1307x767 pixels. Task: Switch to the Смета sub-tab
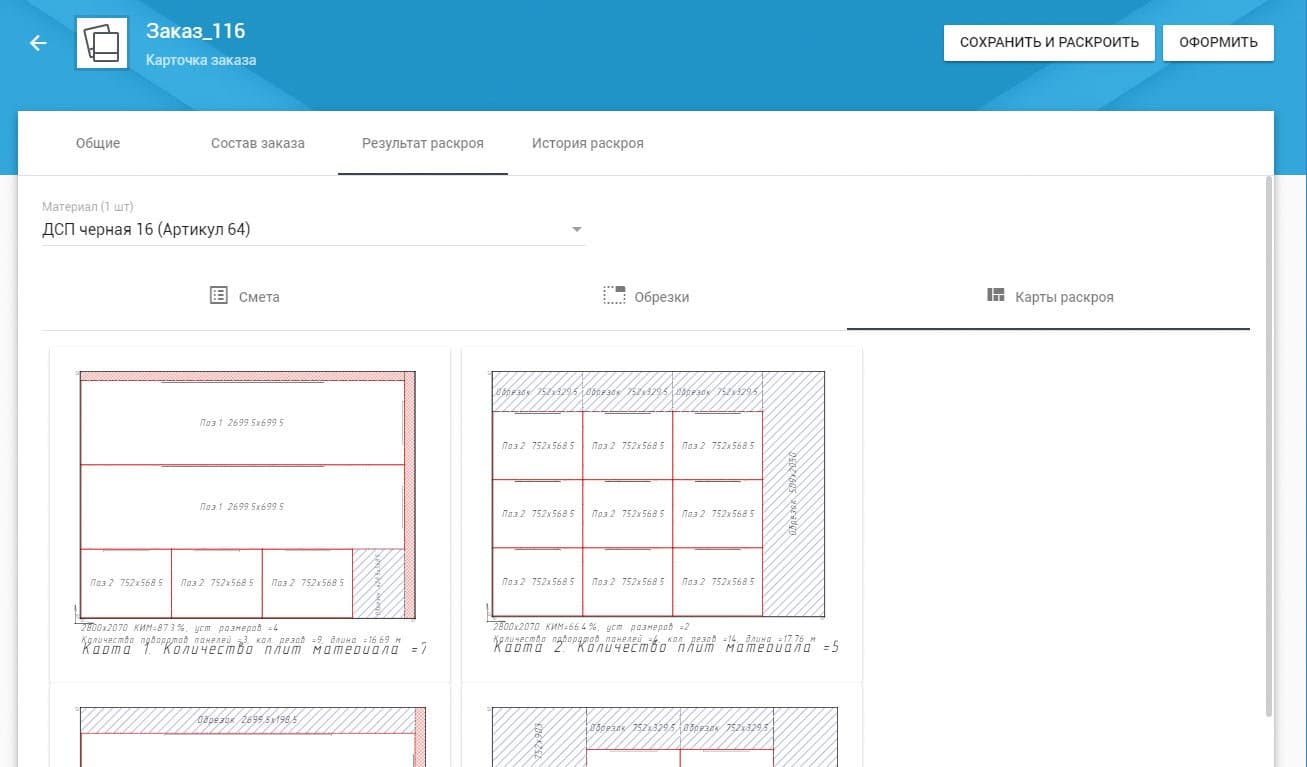[x=244, y=297]
